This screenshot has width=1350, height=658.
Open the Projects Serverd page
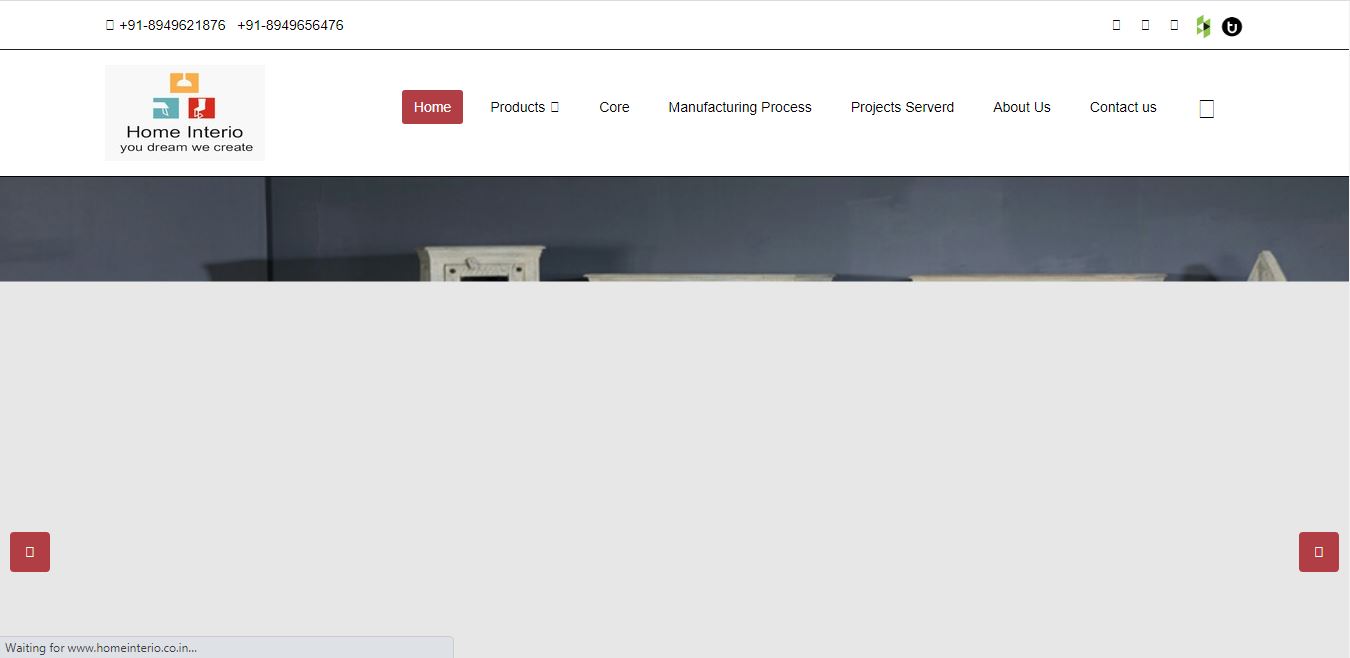pos(902,107)
